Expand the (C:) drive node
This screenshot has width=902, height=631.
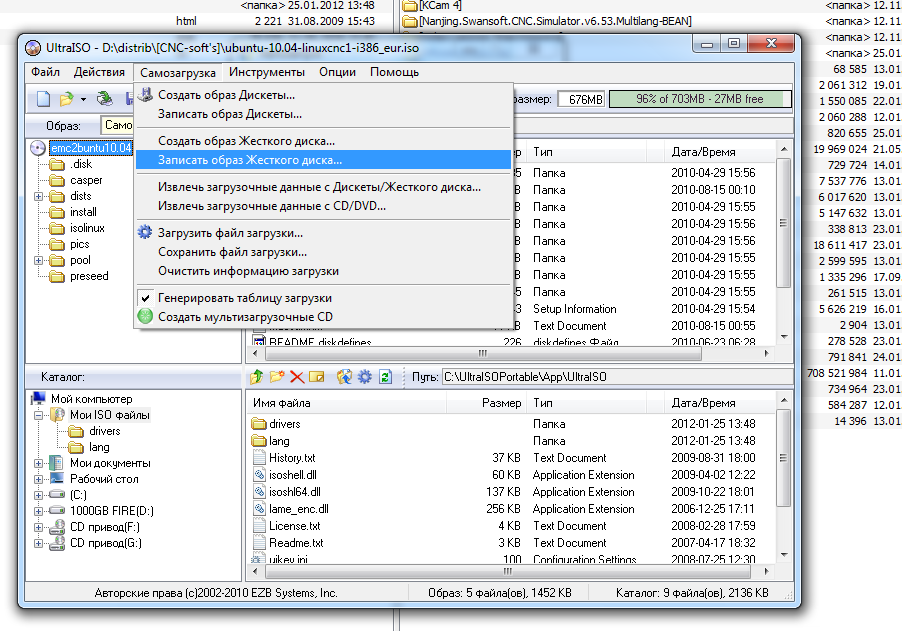(x=38, y=495)
